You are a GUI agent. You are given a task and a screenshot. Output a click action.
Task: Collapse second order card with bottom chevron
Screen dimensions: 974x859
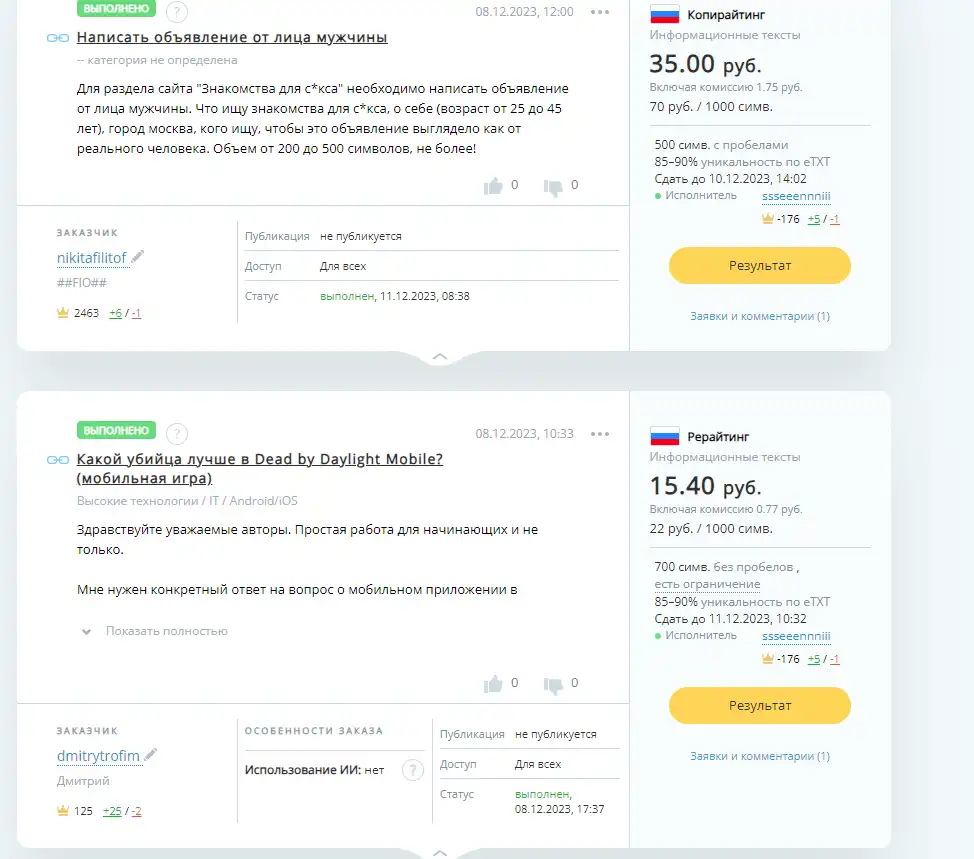[440, 853]
